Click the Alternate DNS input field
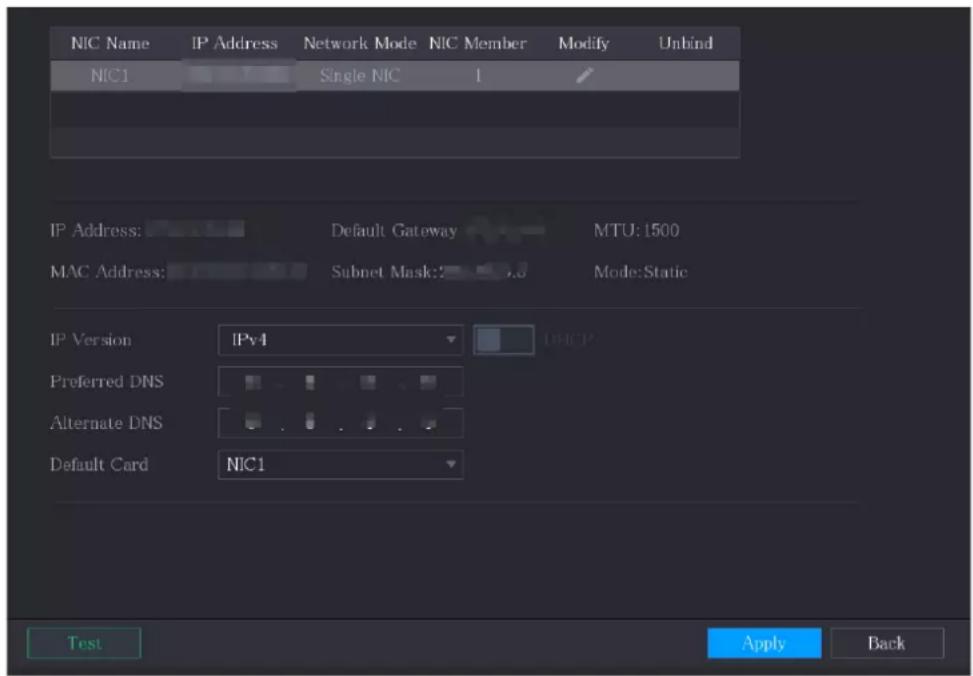The width and height of the screenshot is (973, 676). pyautogui.click(x=341, y=423)
